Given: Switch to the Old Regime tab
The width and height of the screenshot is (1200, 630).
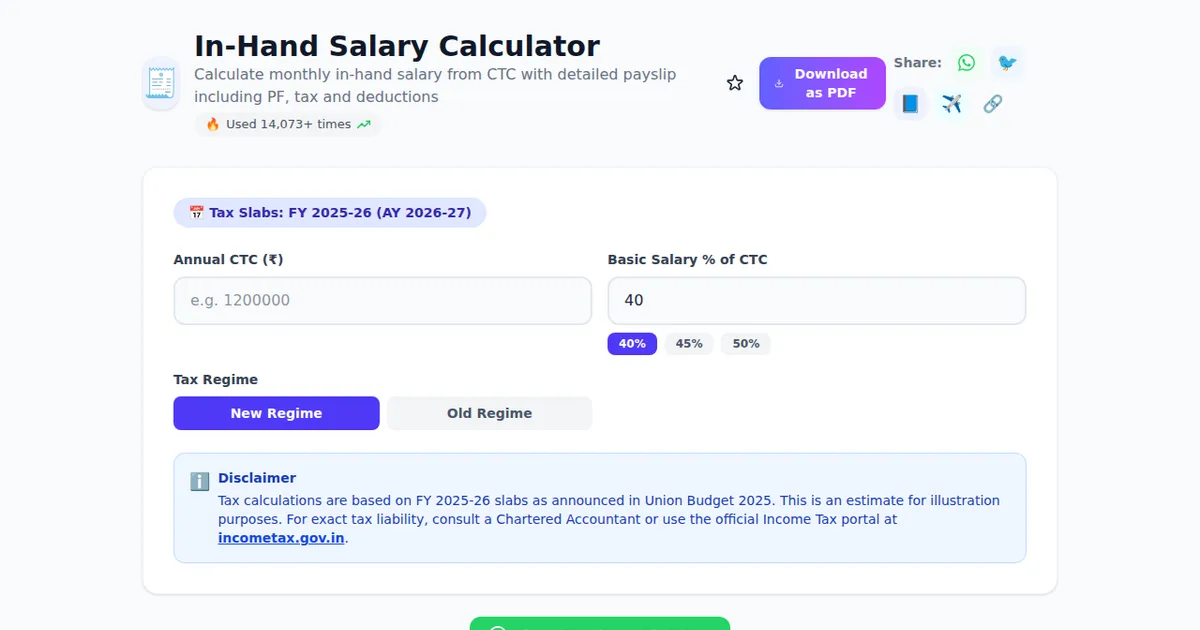Looking at the screenshot, I should click(x=489, y=413).
